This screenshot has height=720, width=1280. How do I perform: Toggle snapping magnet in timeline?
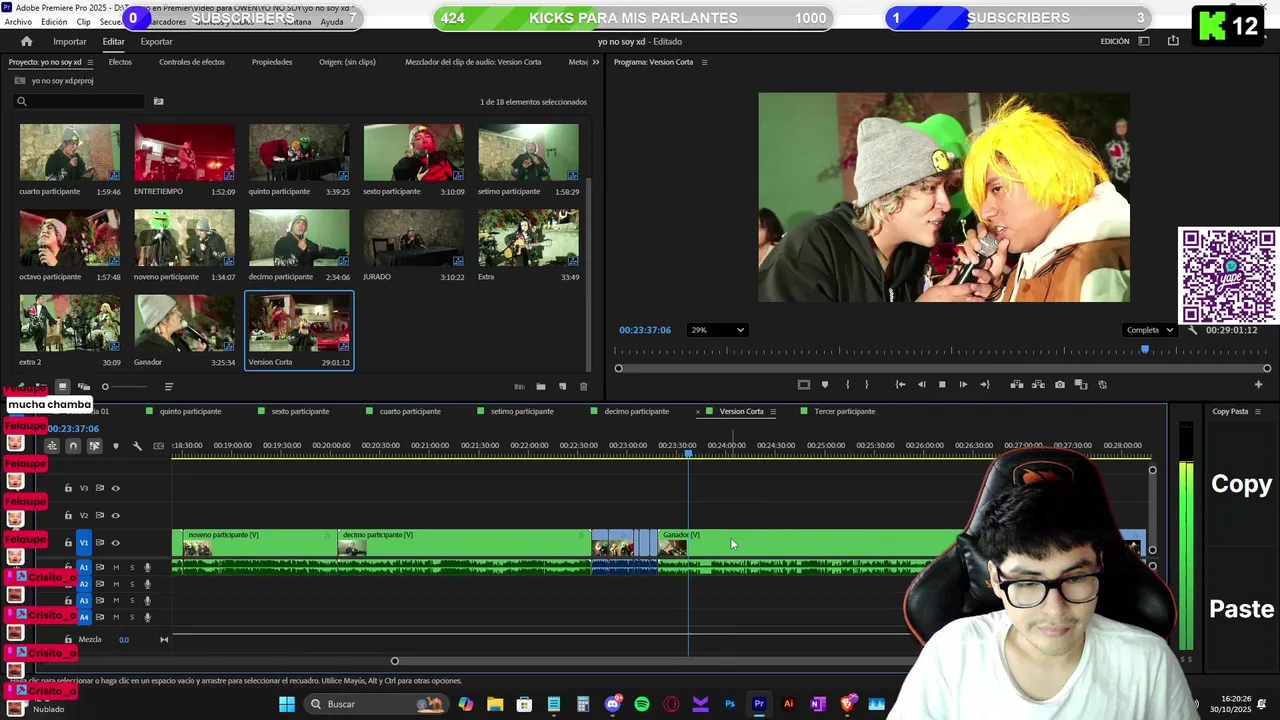73,446
